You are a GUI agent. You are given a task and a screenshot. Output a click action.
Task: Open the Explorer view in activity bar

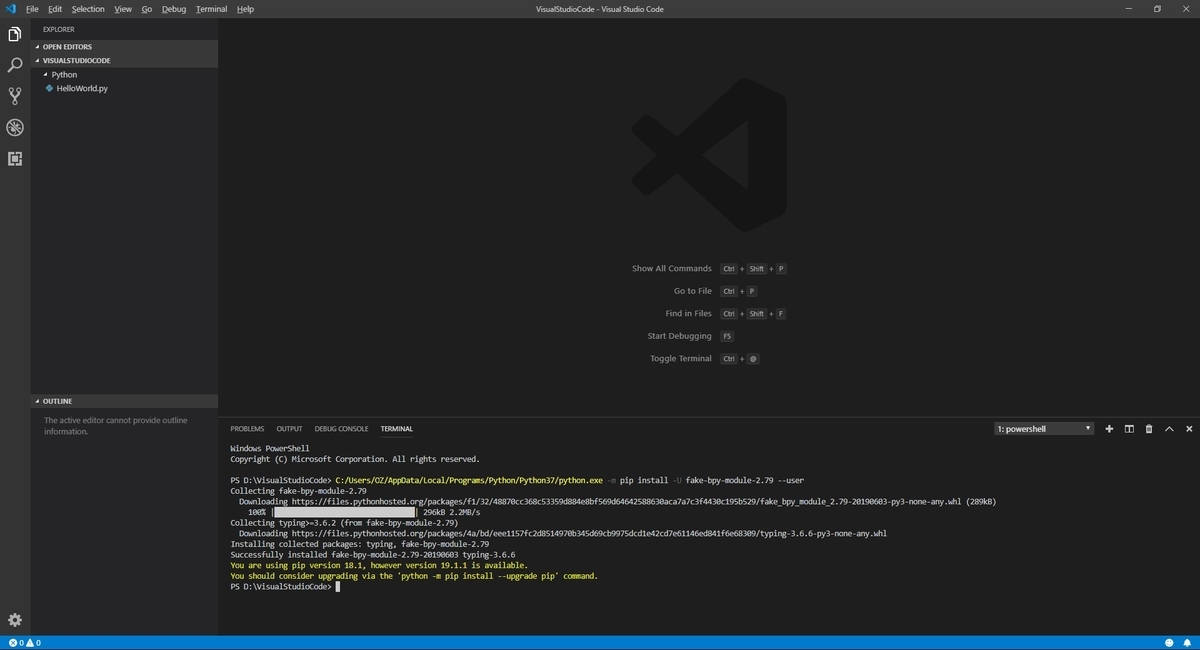[15, 35]
